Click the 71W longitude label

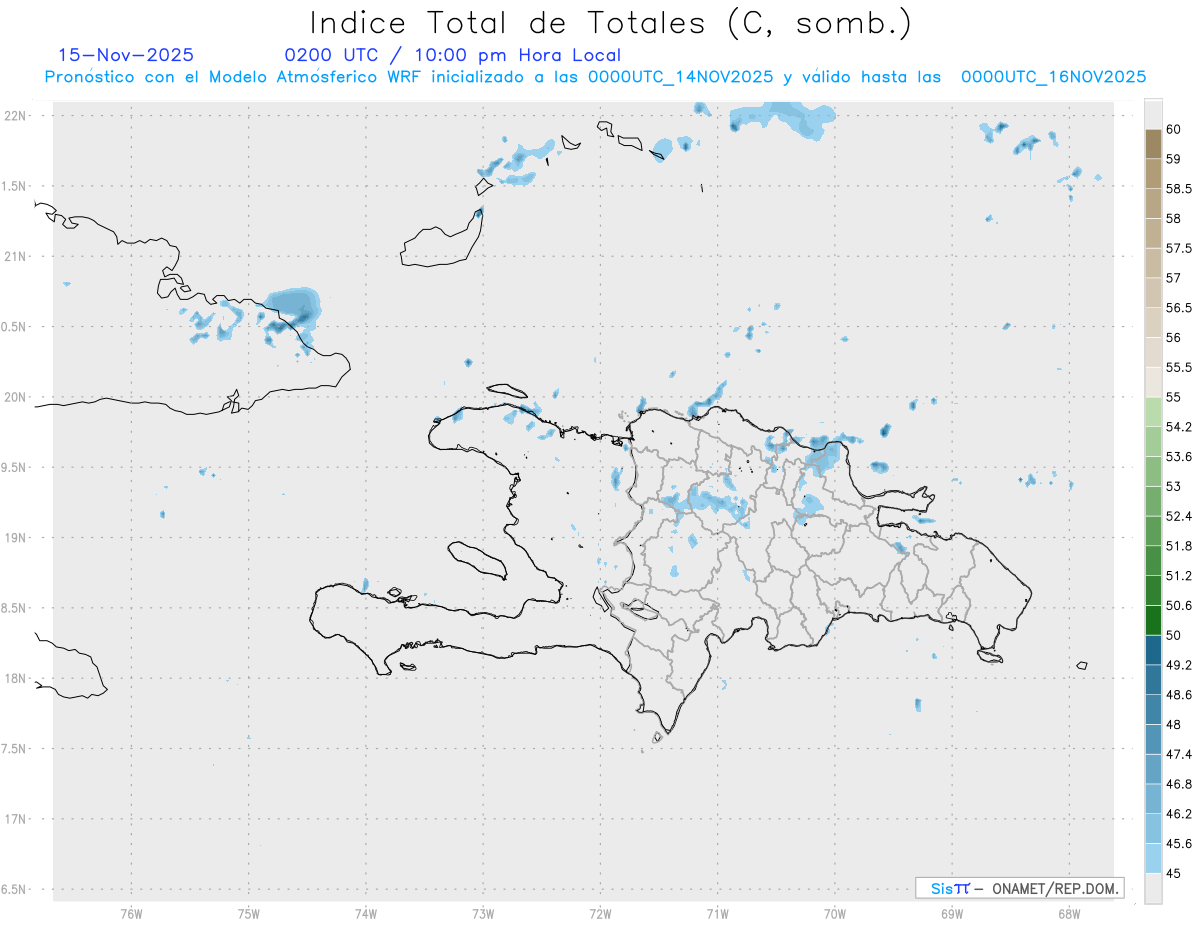tap(717, 913)
